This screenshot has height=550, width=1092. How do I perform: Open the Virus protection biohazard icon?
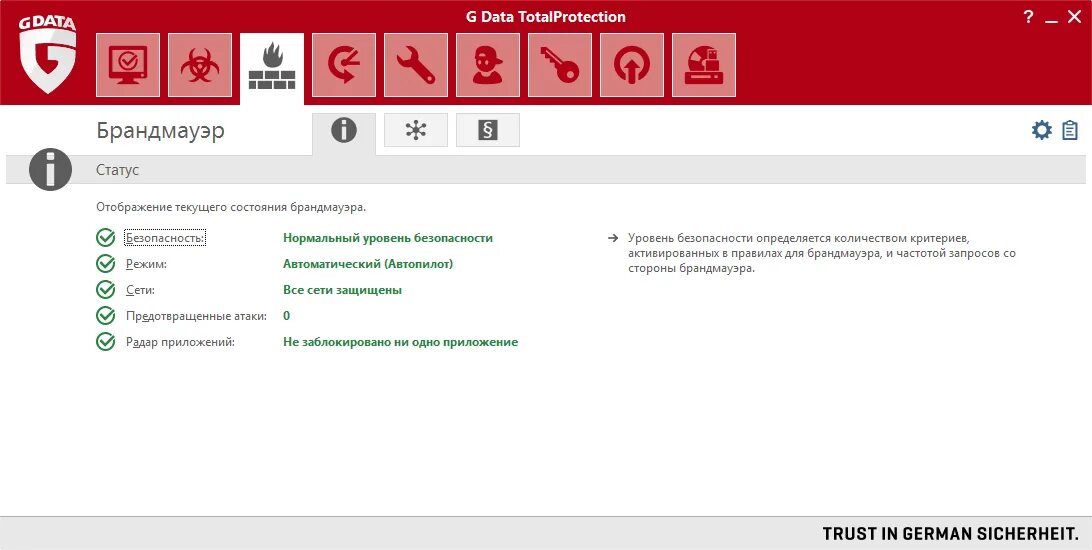click(200, 65)
